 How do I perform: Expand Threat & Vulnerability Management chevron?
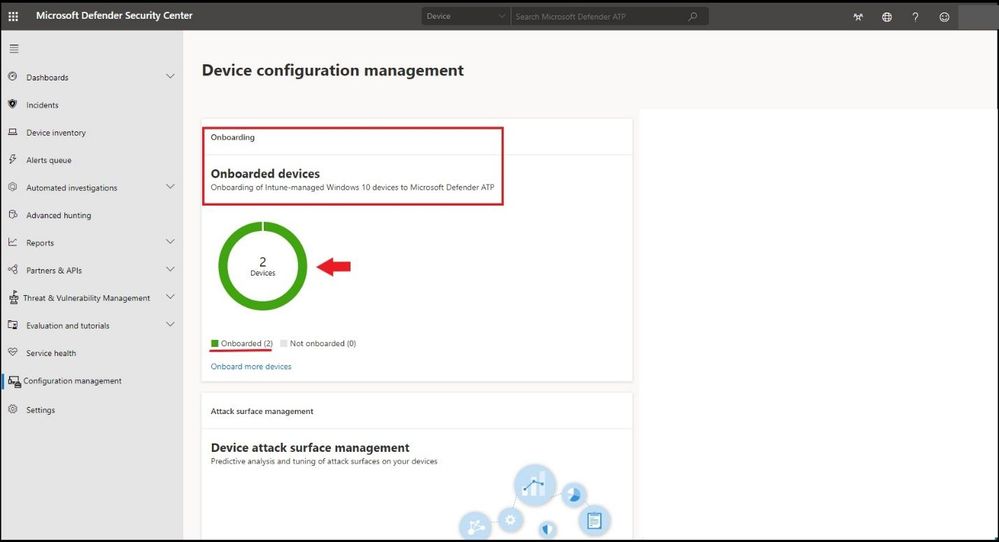pyautogui.click(x=170, y=297)
